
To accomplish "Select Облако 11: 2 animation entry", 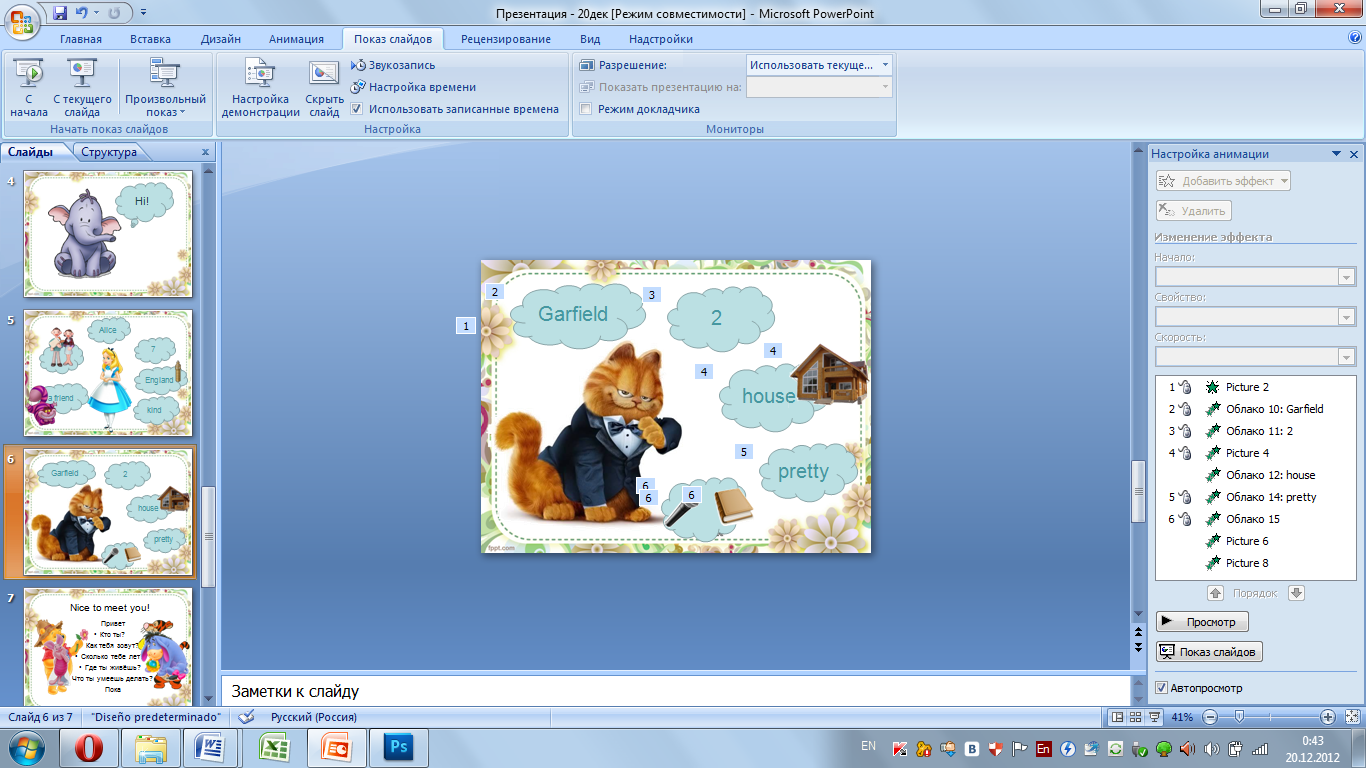I will pyautogui.click(x=1255, y=431).
